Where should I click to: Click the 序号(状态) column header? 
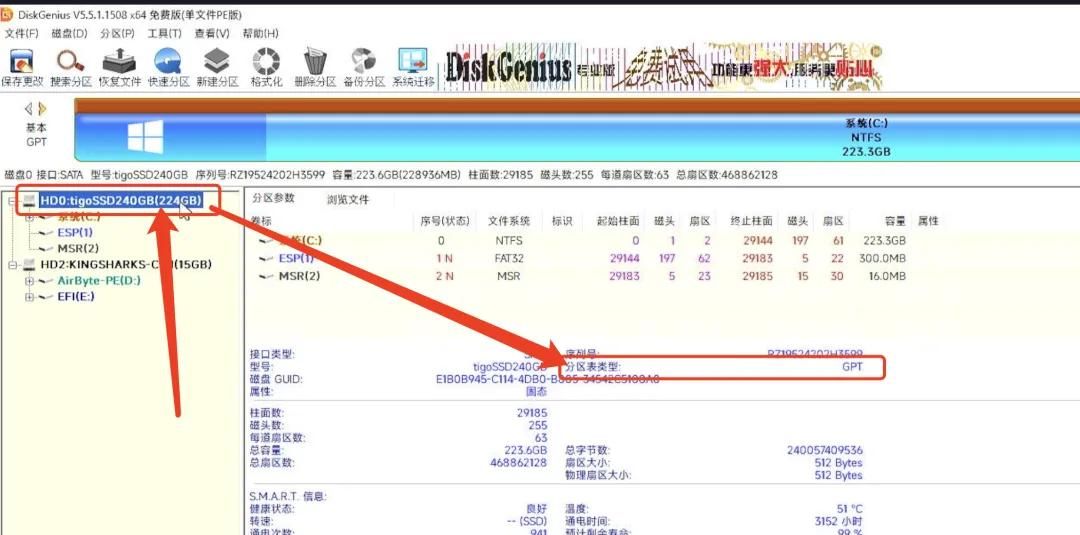pos(445,221)
